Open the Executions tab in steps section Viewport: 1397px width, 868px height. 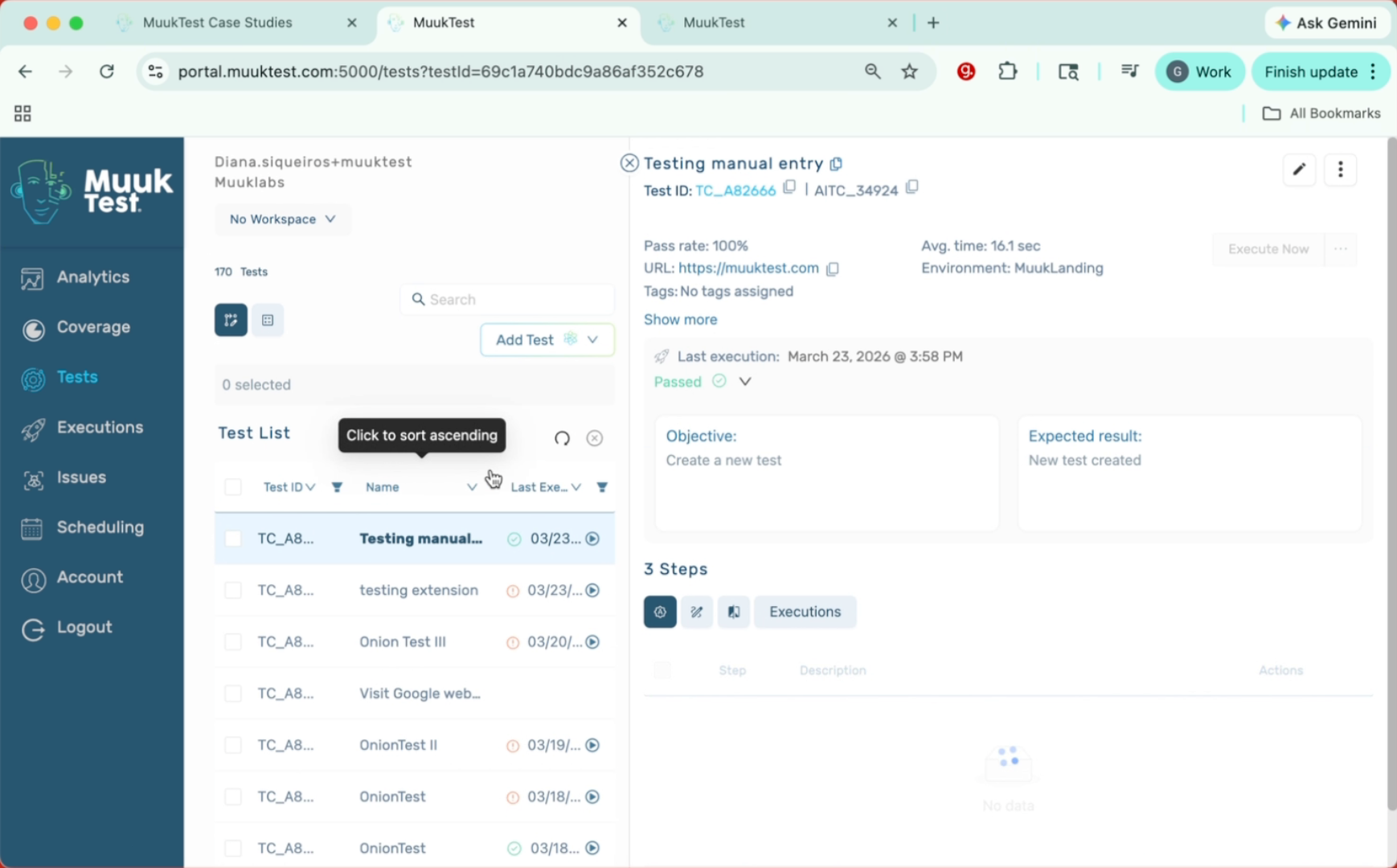(x=805, y=612)
